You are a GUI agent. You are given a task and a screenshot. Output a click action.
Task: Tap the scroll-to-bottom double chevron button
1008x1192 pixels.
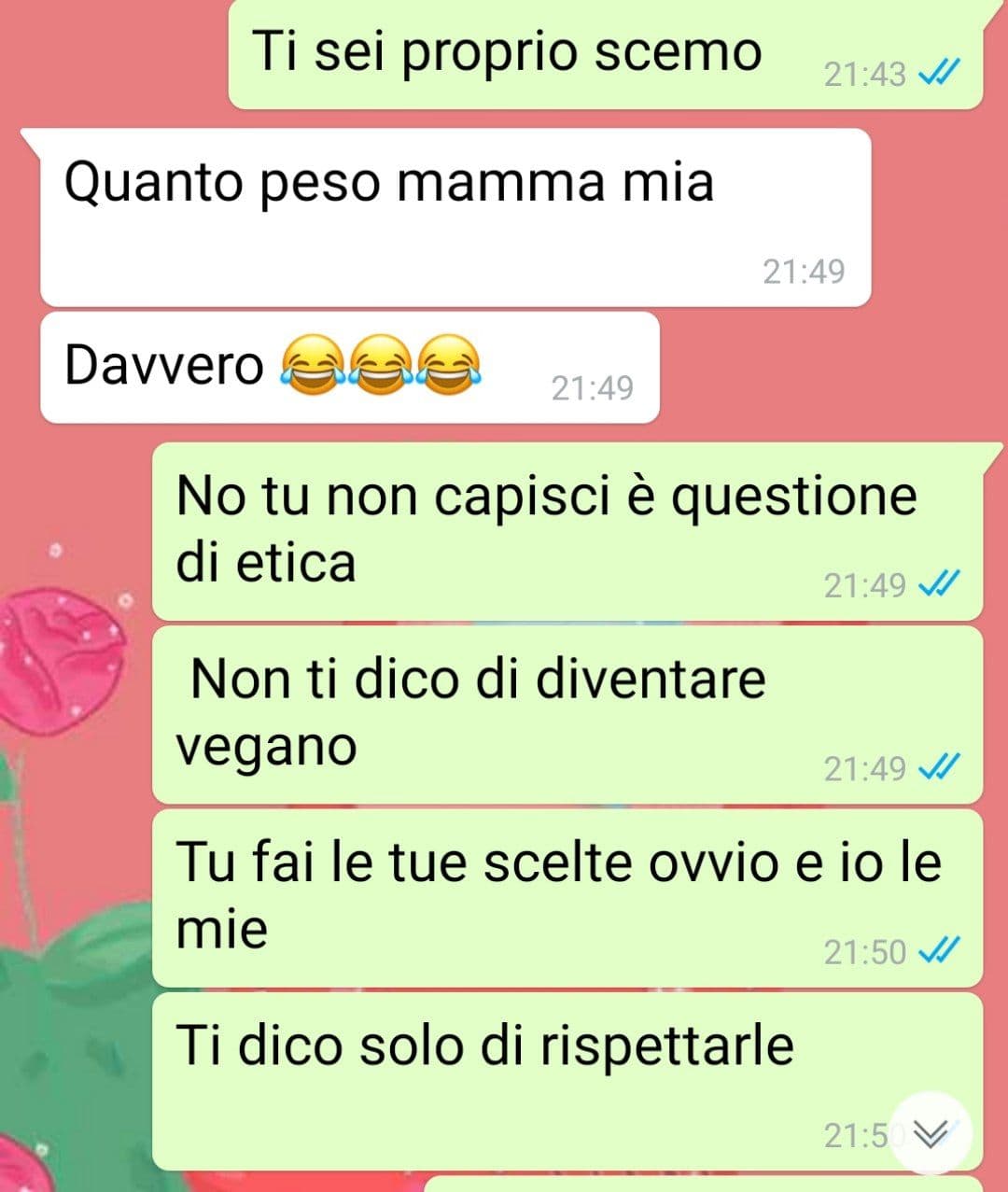(x=931, y=1133)
